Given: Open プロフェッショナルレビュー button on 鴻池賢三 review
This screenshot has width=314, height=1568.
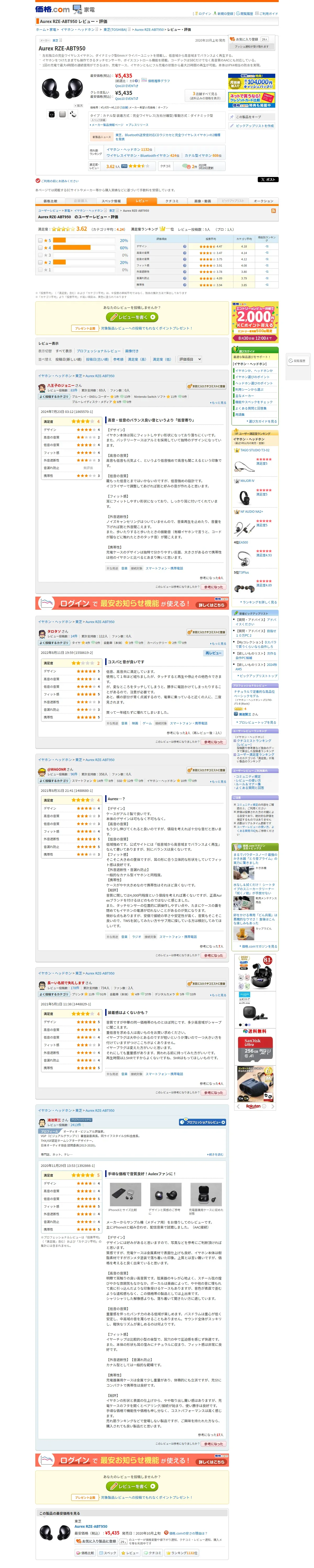Looking at the screenshot, I should point(203,1122).
